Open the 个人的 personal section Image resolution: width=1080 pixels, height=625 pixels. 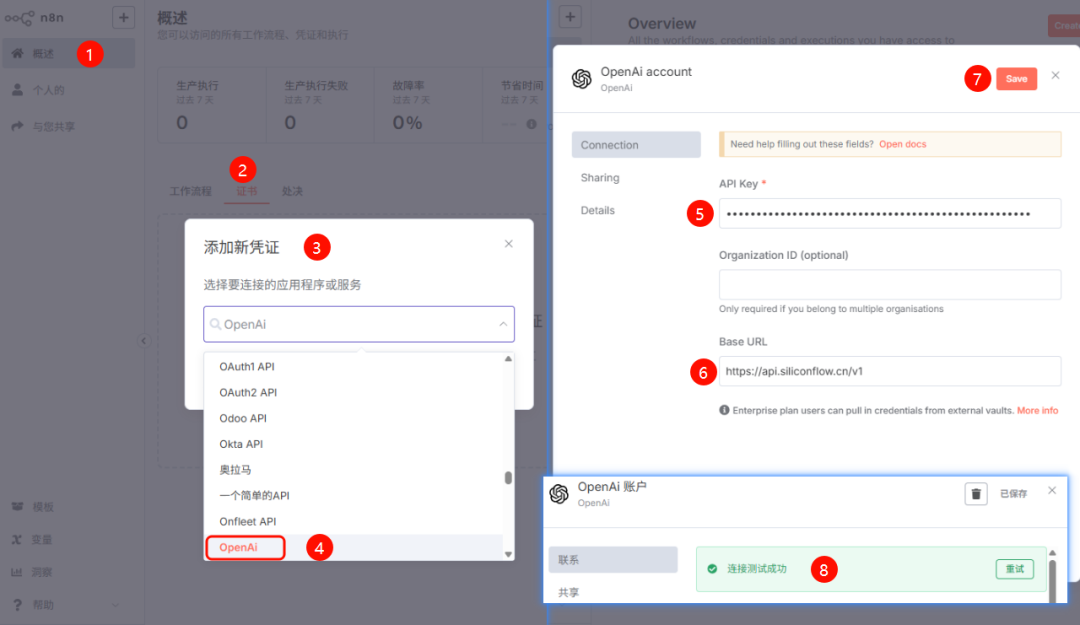pyautogui.click(x=68, y=90)
